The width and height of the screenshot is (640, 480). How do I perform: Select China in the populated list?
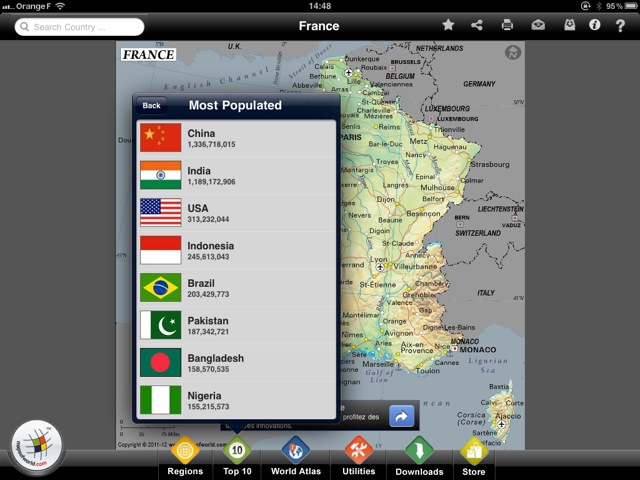tap(236, 139)
